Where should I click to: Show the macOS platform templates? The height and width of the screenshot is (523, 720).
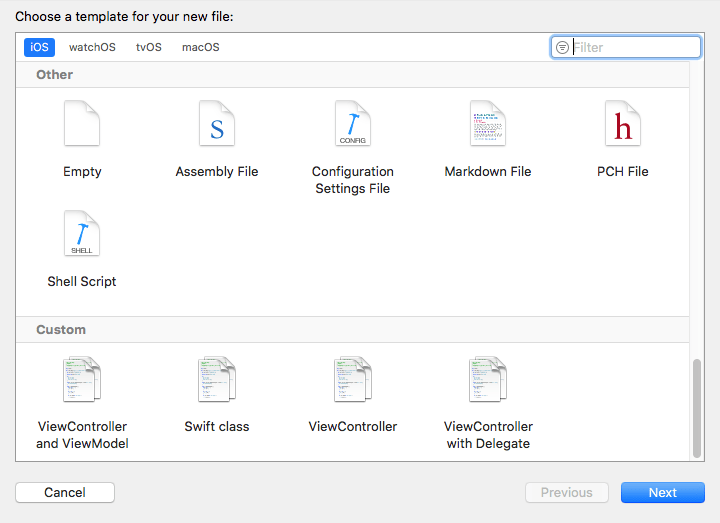click(x=200, y=47)
